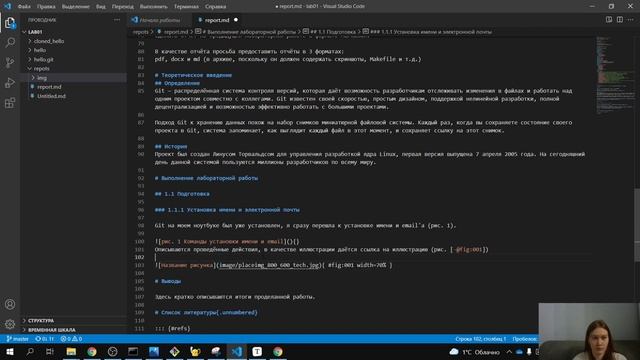Open the Terminal menu
This screenshot has height=360, width=640.
pos(186,7)
